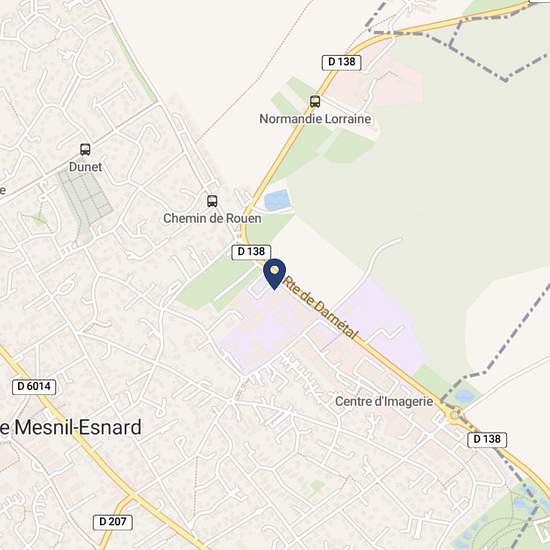Click the D 138 road shield near top
This screenshot has height=550, width=550.
click(x=341, y=62)
